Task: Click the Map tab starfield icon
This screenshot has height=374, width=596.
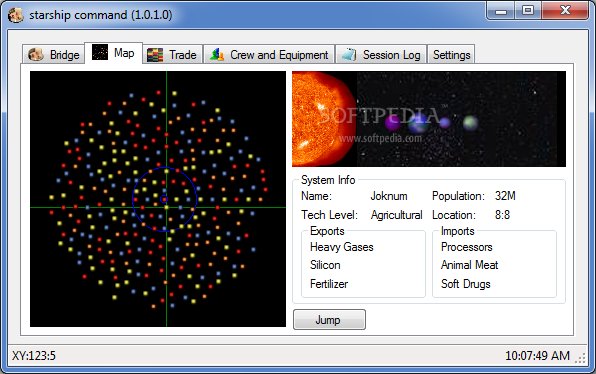Action: (x=100, y=52)
